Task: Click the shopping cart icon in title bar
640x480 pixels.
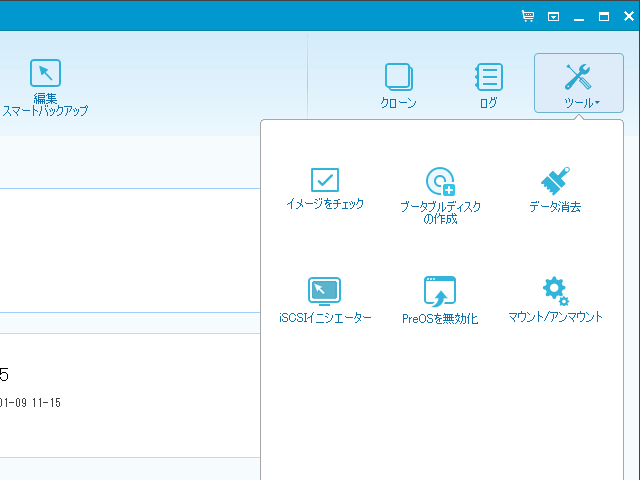Action: pos(528,16)
